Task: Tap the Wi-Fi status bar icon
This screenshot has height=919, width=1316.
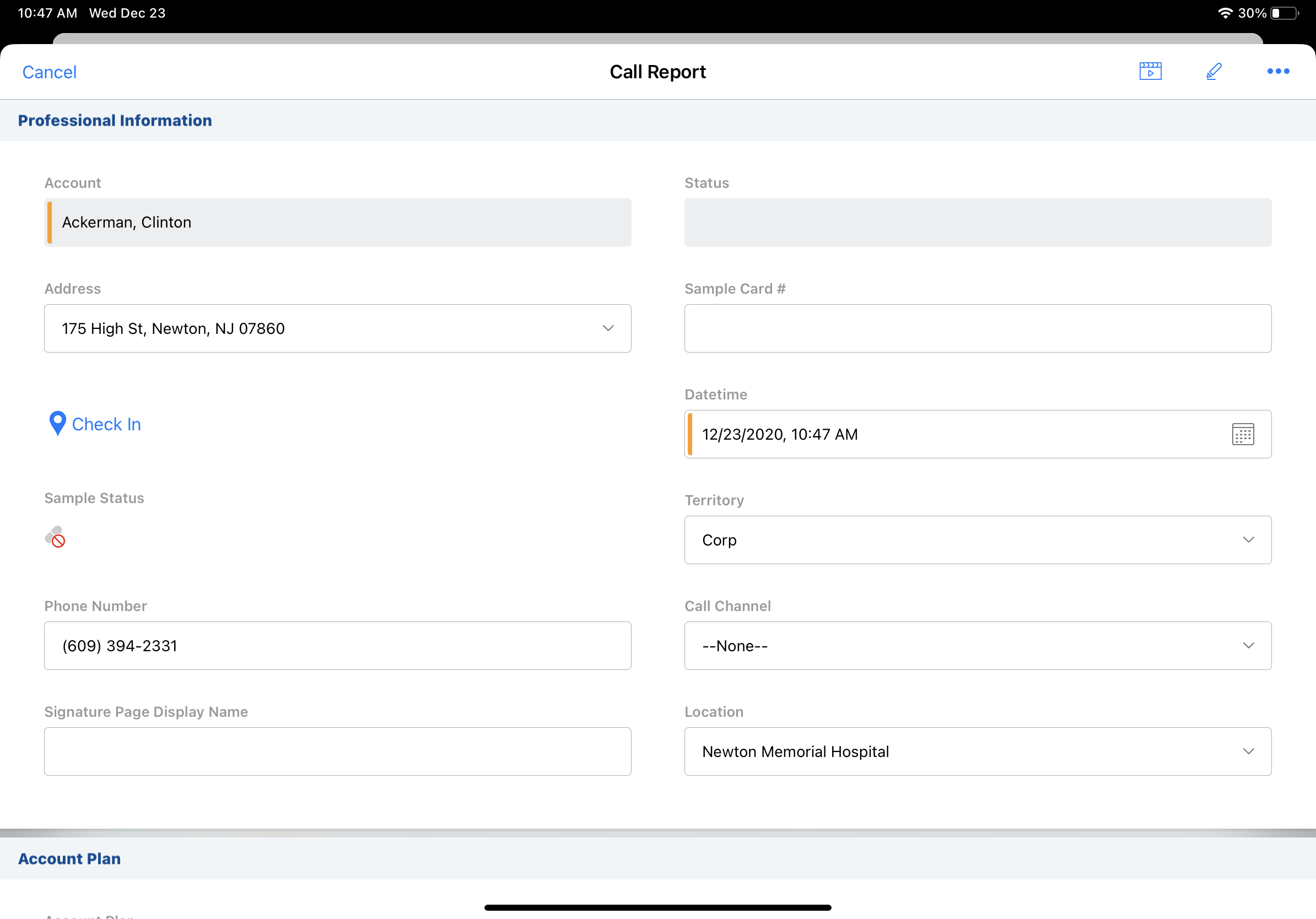Action: click(x=1225, y=13)
